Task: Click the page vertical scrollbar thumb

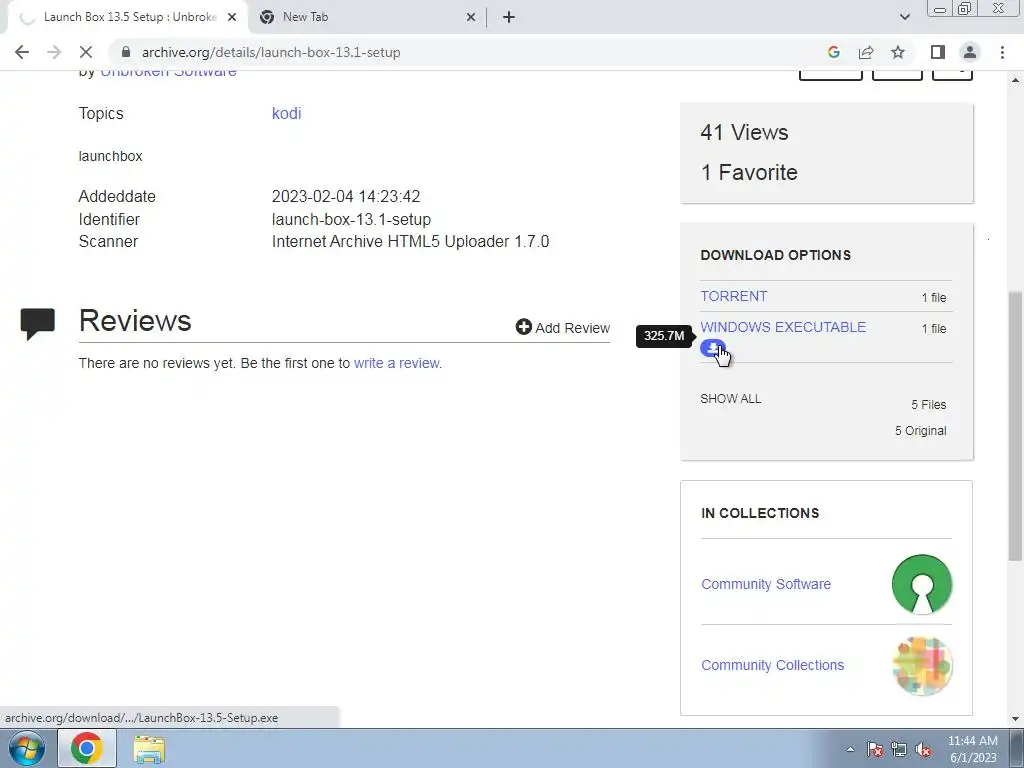Action: [x=1015, y=426]
